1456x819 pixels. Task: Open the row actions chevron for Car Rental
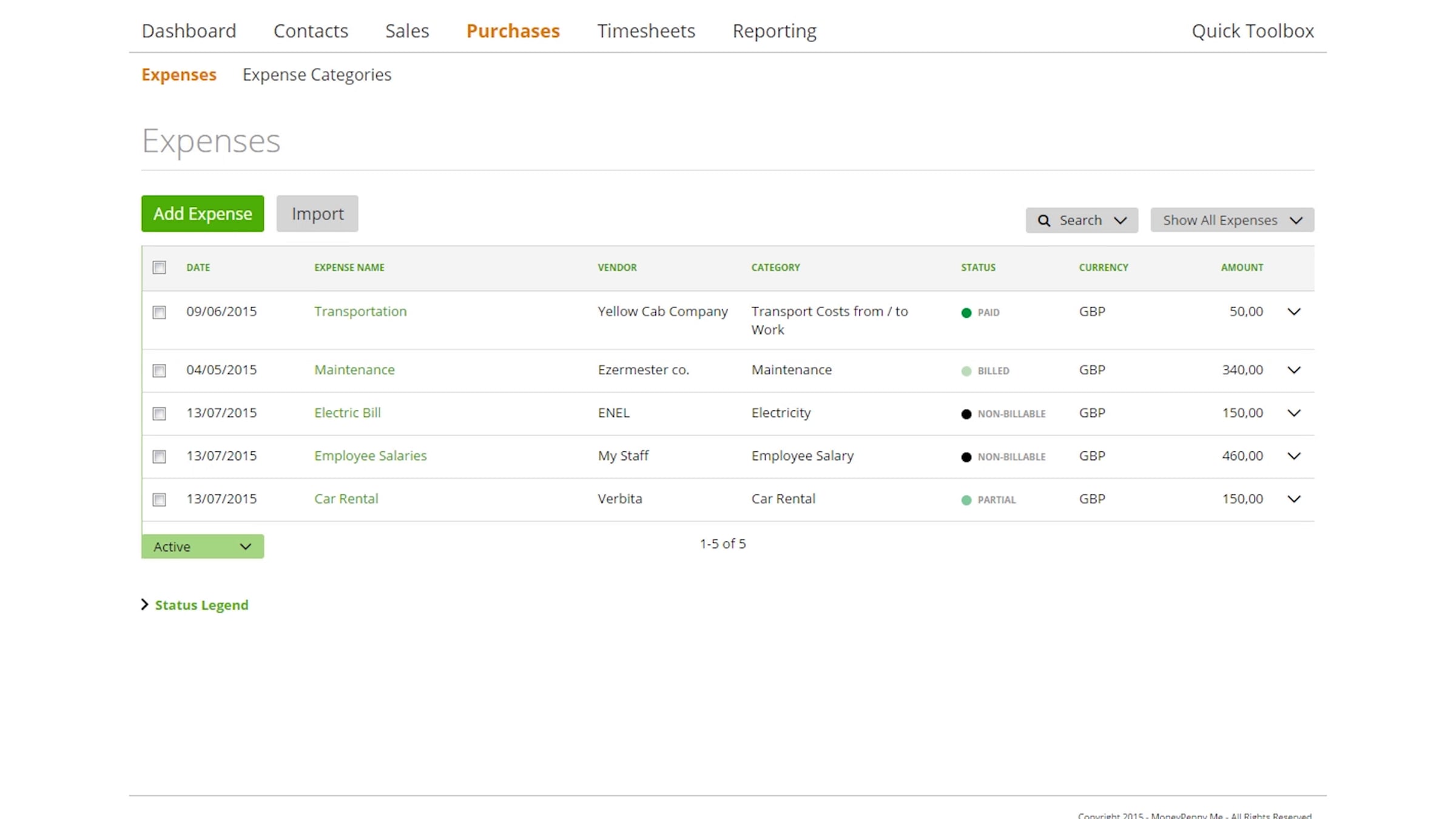pyautogui.click(x=1293, y=499)
